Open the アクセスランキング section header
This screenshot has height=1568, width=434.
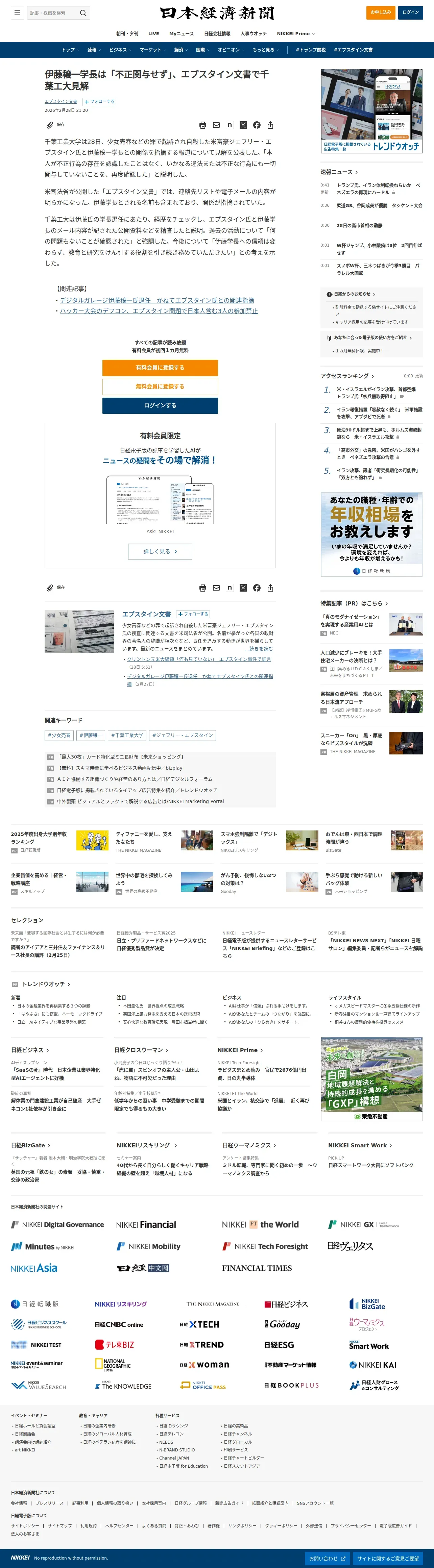347,376
